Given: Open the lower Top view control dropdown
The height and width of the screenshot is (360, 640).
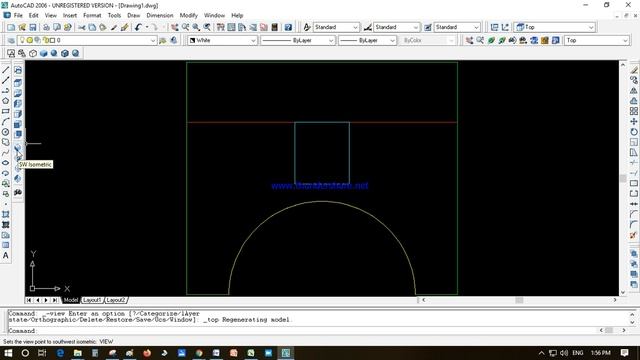Looking at the screenshot, I should [625, 40].
